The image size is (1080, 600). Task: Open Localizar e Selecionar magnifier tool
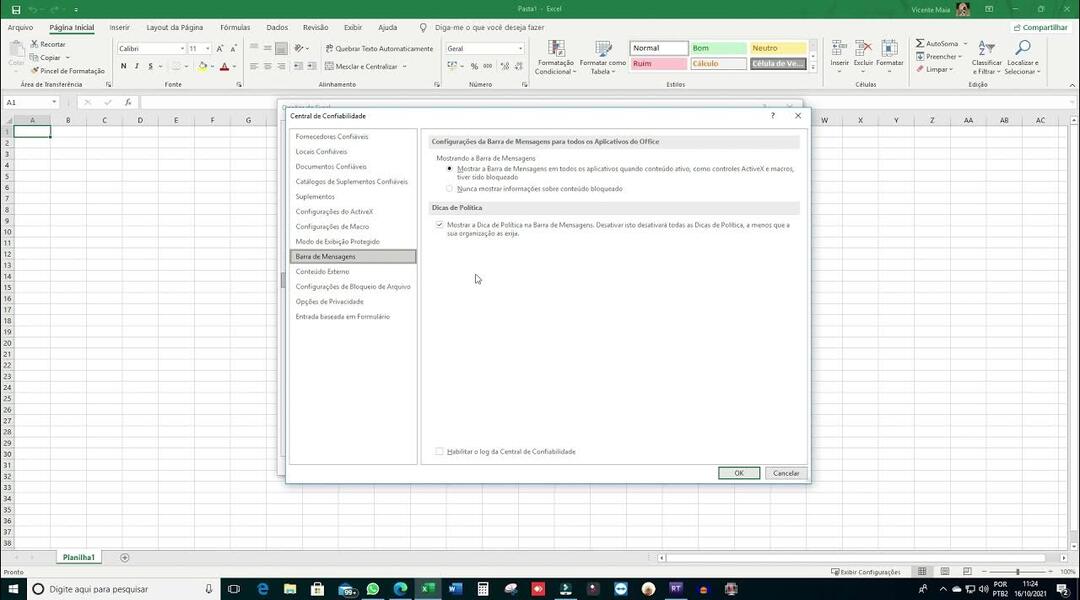point(1022,48)
